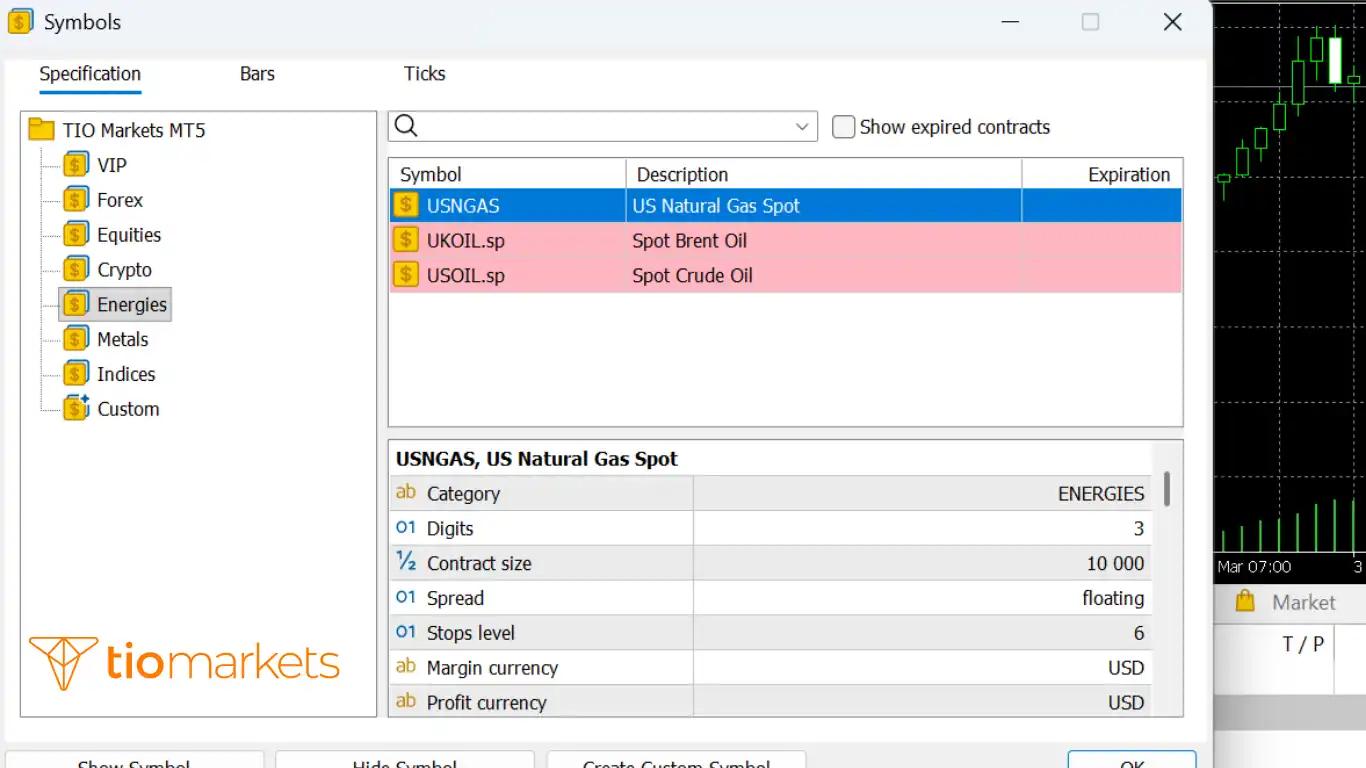Confirm with the OK button
Screen dimensions: 1366x768
point(1132,761)
